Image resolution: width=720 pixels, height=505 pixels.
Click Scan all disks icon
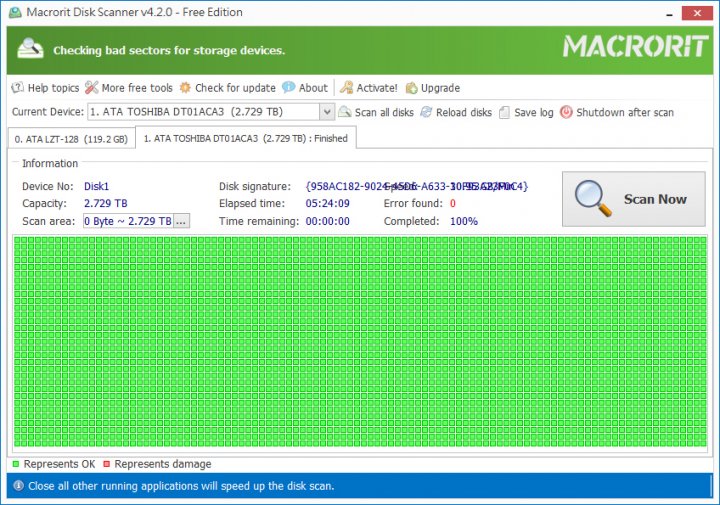click(344, 112)
